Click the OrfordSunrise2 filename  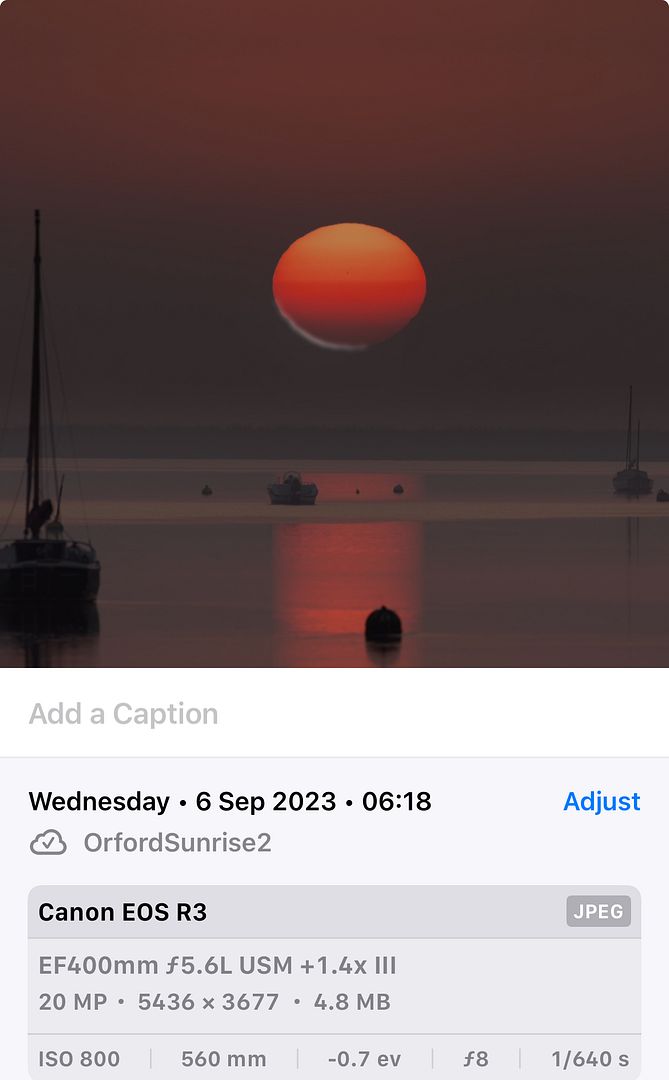[177, 842]
